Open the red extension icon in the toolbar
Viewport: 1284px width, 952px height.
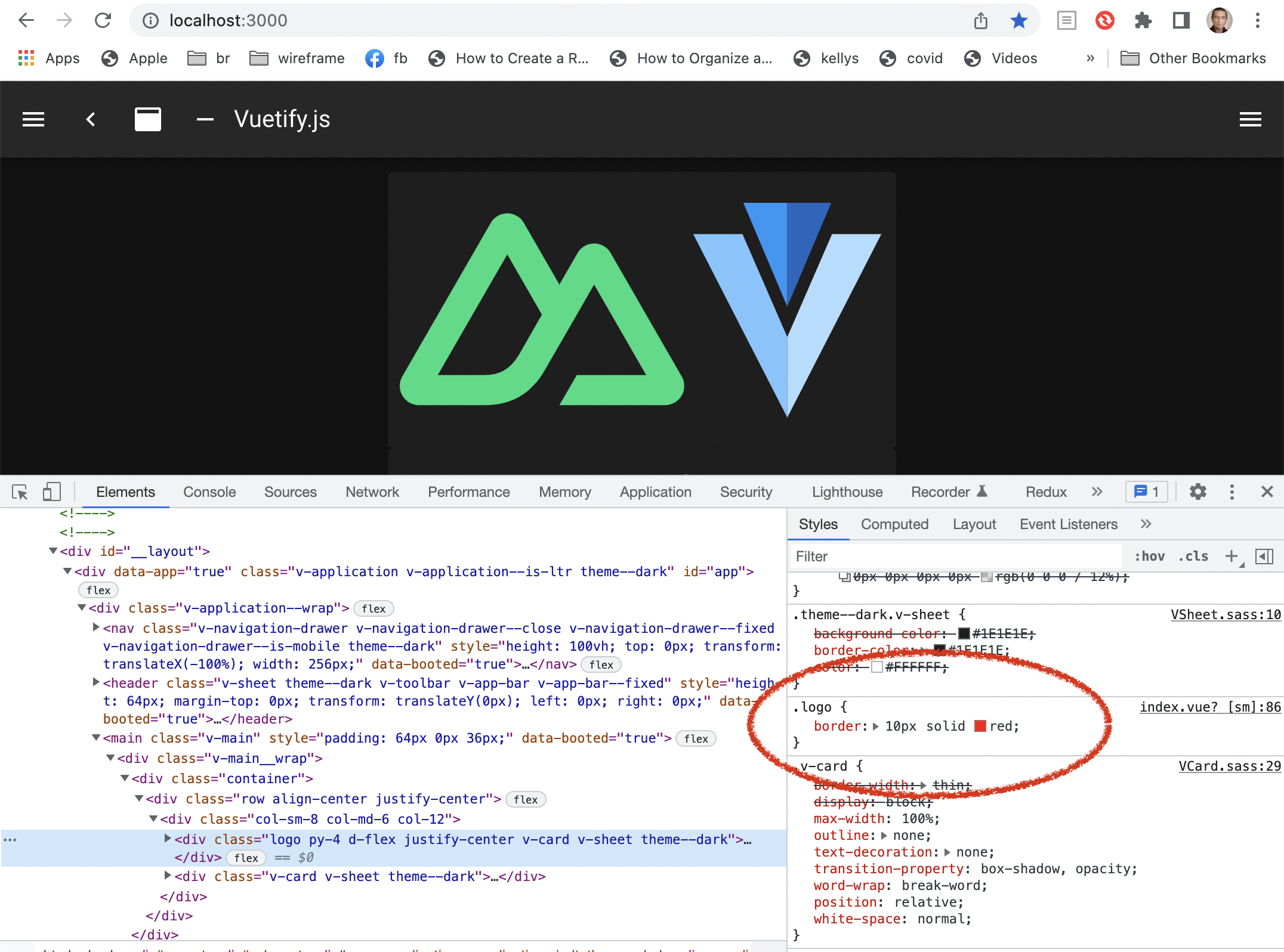coord(1104,21)
